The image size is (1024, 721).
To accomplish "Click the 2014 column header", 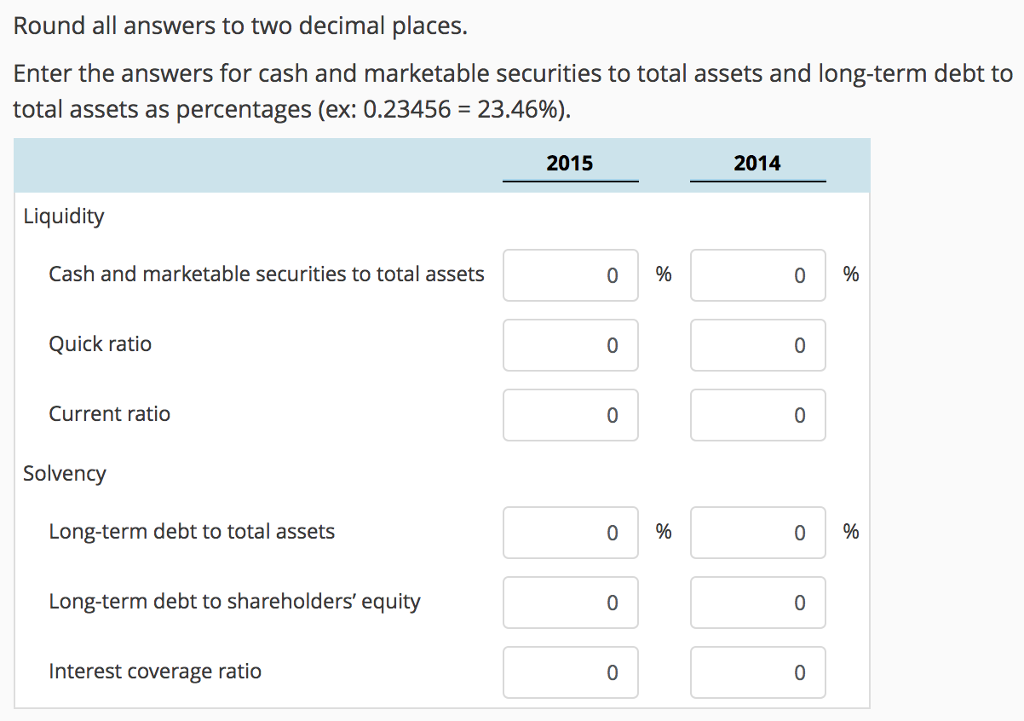I will [757, 163].
